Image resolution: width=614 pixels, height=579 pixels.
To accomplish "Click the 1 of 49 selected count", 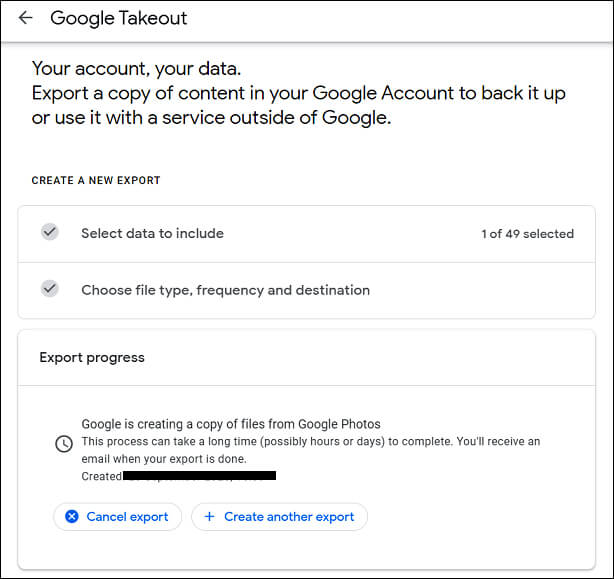I will point(527,234).
